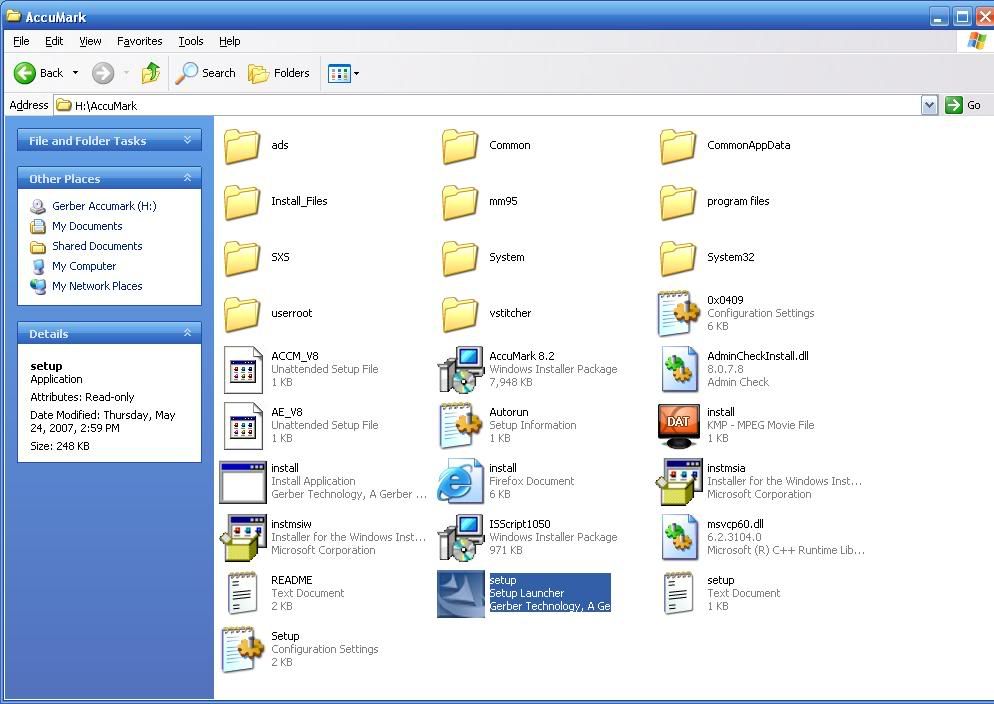Viewport: 994px width, 704px height.
Task: Open the vstitcher folder
Action: [461, 314]
